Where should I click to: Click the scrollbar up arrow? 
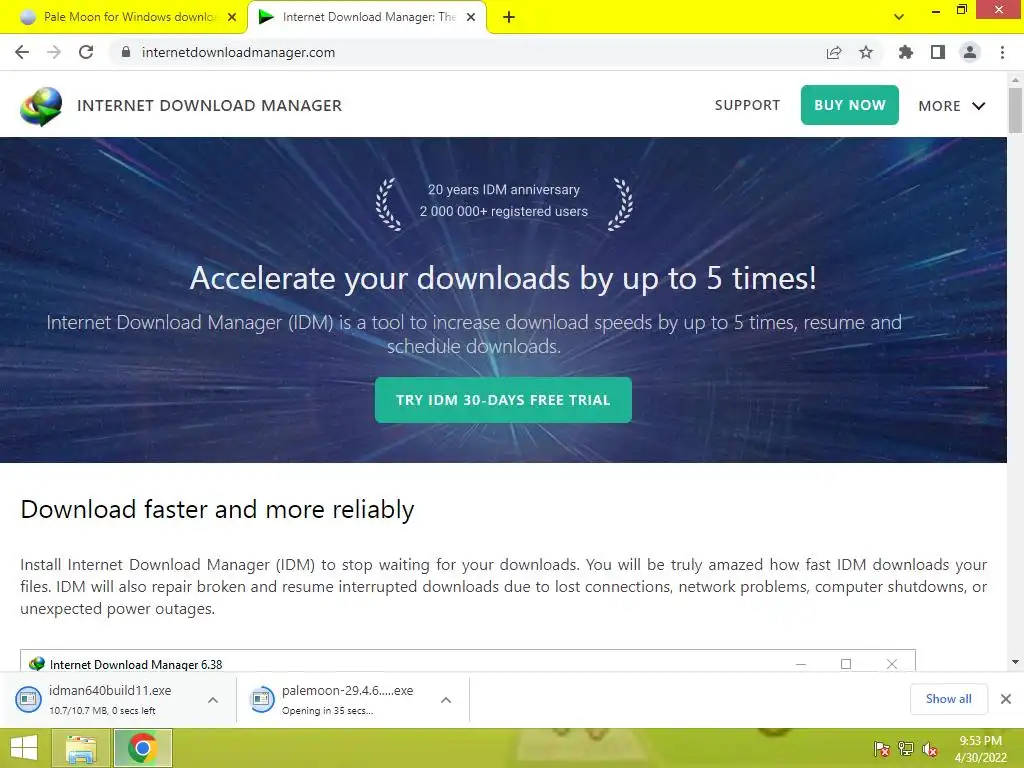coord(1015,80)
